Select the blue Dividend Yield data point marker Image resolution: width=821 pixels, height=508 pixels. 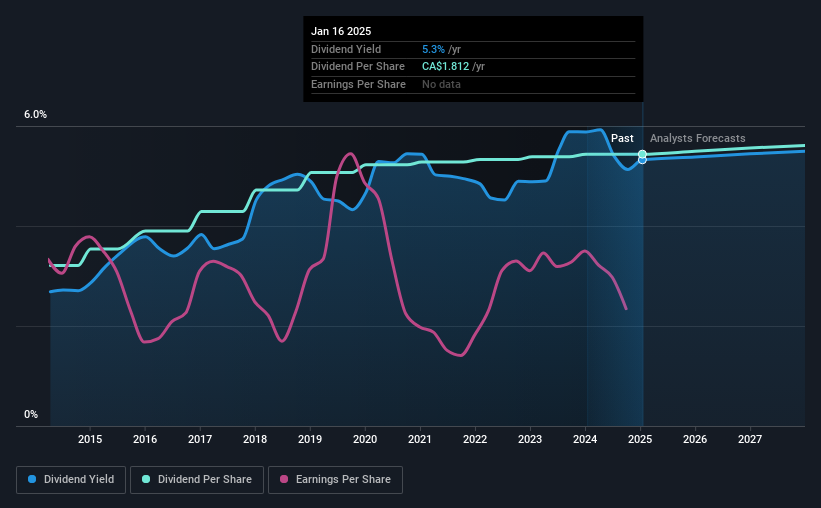[642, 160]
